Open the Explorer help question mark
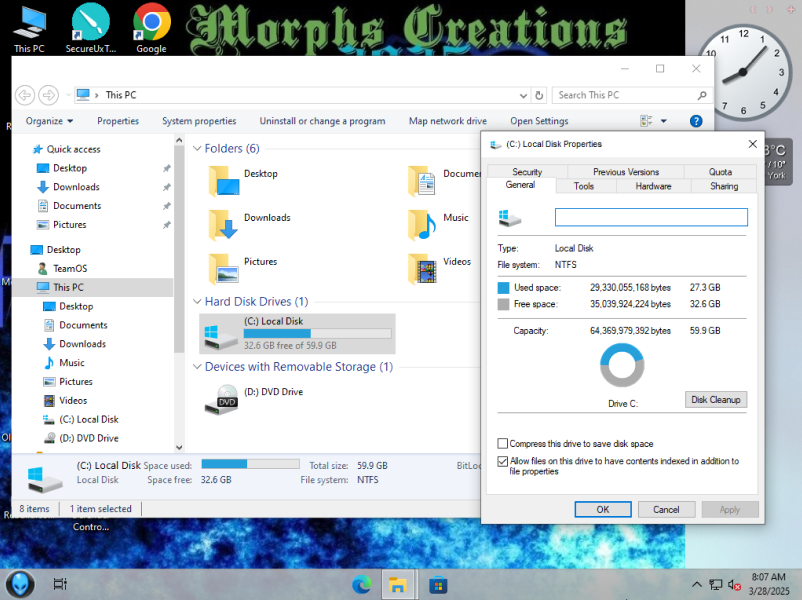 [696, 121]
